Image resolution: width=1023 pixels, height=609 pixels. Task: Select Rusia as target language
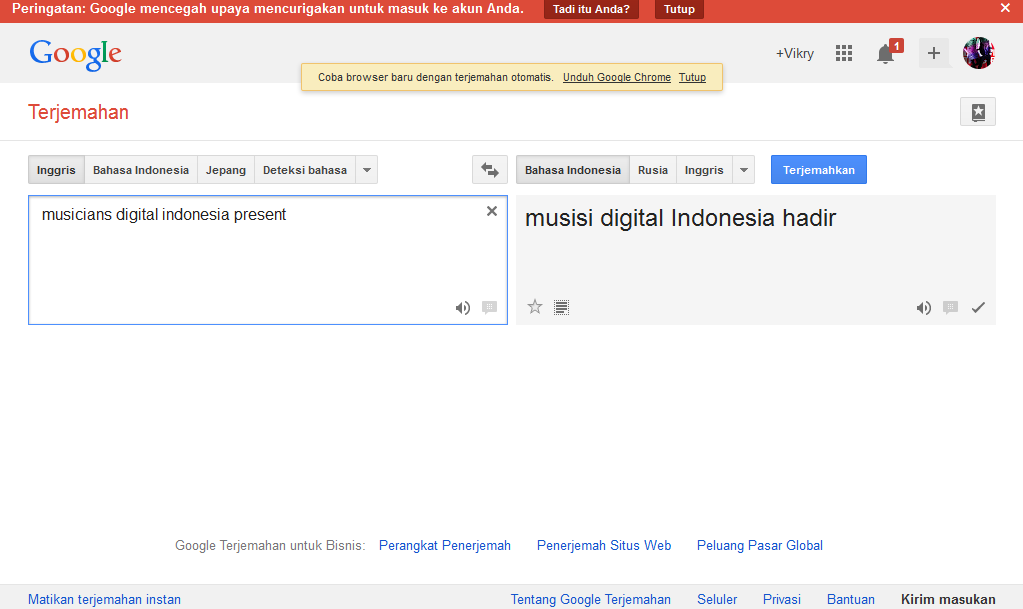click(653, 170)
